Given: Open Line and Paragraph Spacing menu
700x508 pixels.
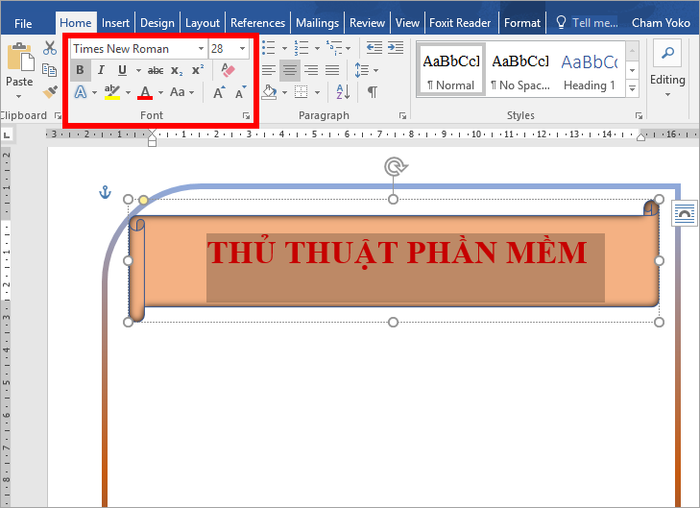Looking at the screenshot, I should (x=366, y=70).
